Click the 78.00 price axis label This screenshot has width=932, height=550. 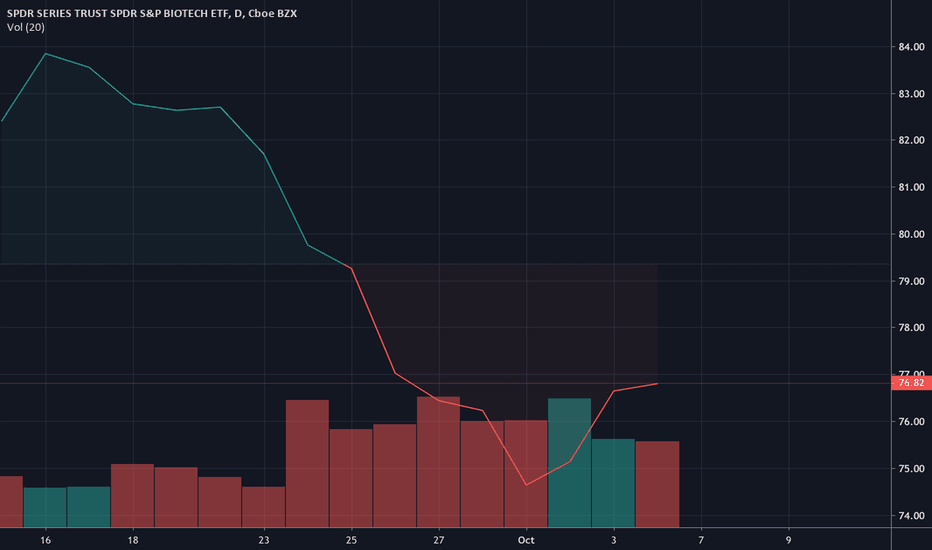[911, 328]
